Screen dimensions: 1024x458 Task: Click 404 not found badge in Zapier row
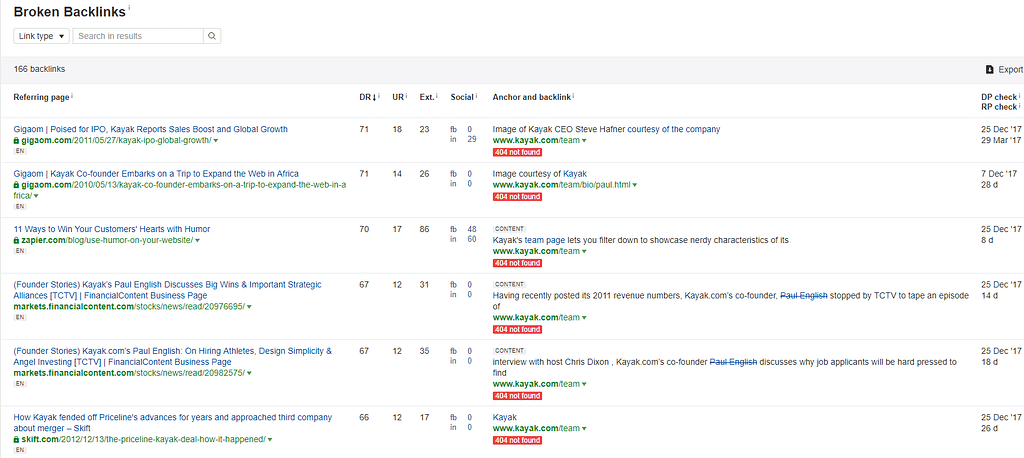click(517, 263)
